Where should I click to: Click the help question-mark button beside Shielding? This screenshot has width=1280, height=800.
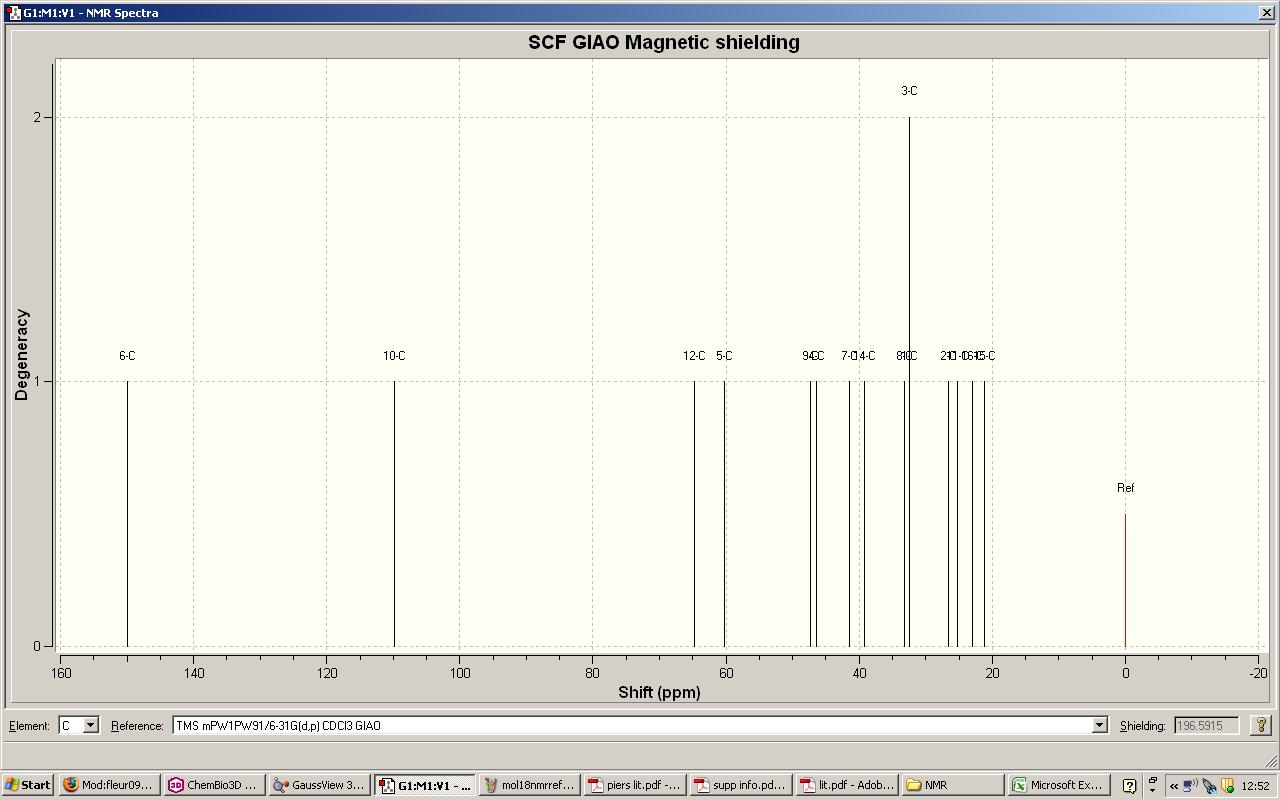[1260, 725]
